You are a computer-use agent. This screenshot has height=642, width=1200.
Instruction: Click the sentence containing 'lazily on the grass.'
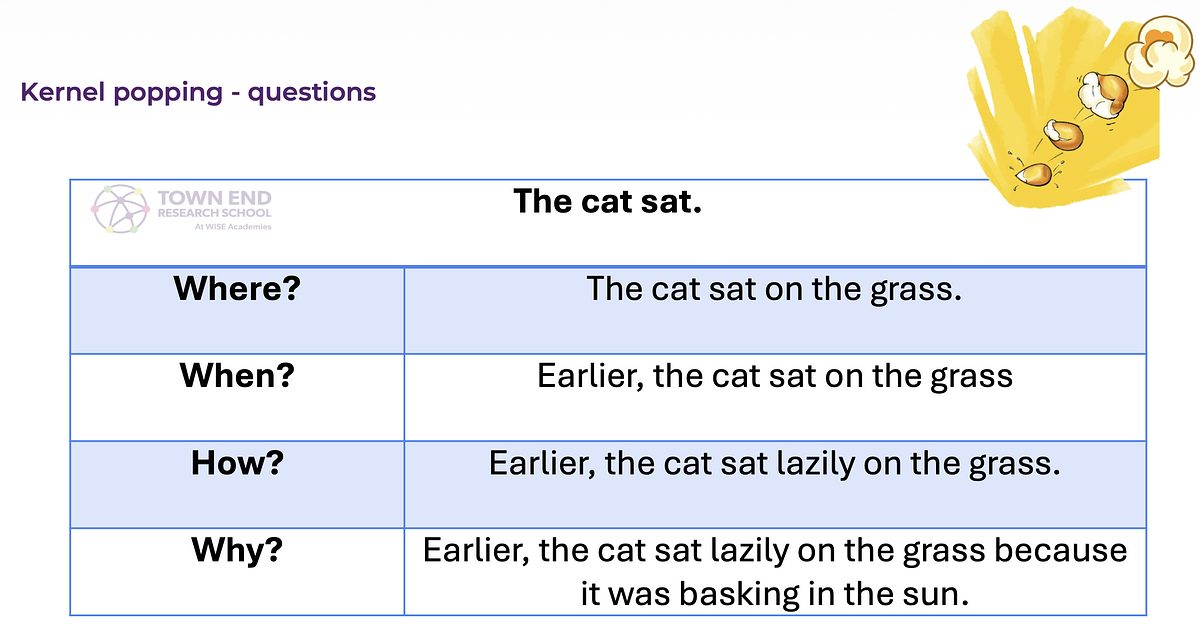tap(775, 464)
